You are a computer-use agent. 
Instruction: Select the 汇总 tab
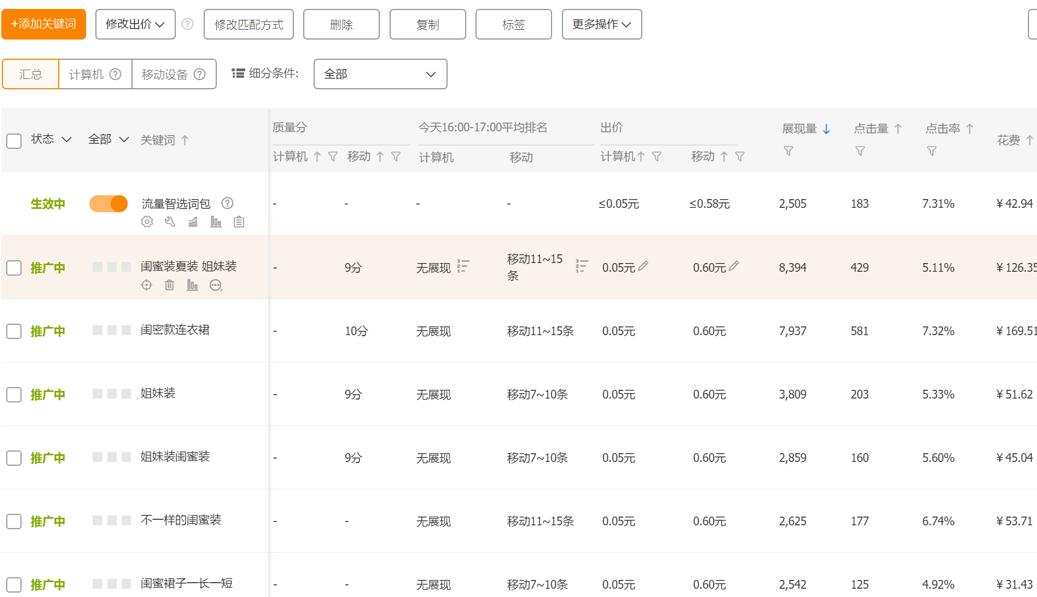30,73
